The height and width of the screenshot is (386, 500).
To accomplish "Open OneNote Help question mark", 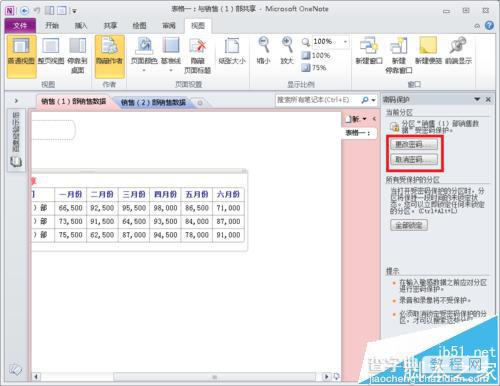I will [x=489, y=25].
